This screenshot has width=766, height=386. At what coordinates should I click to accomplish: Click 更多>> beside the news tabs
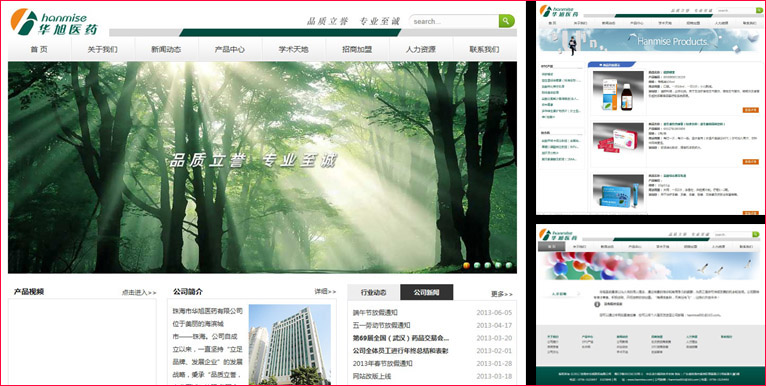pyautogui.click(x=502, y=294)
